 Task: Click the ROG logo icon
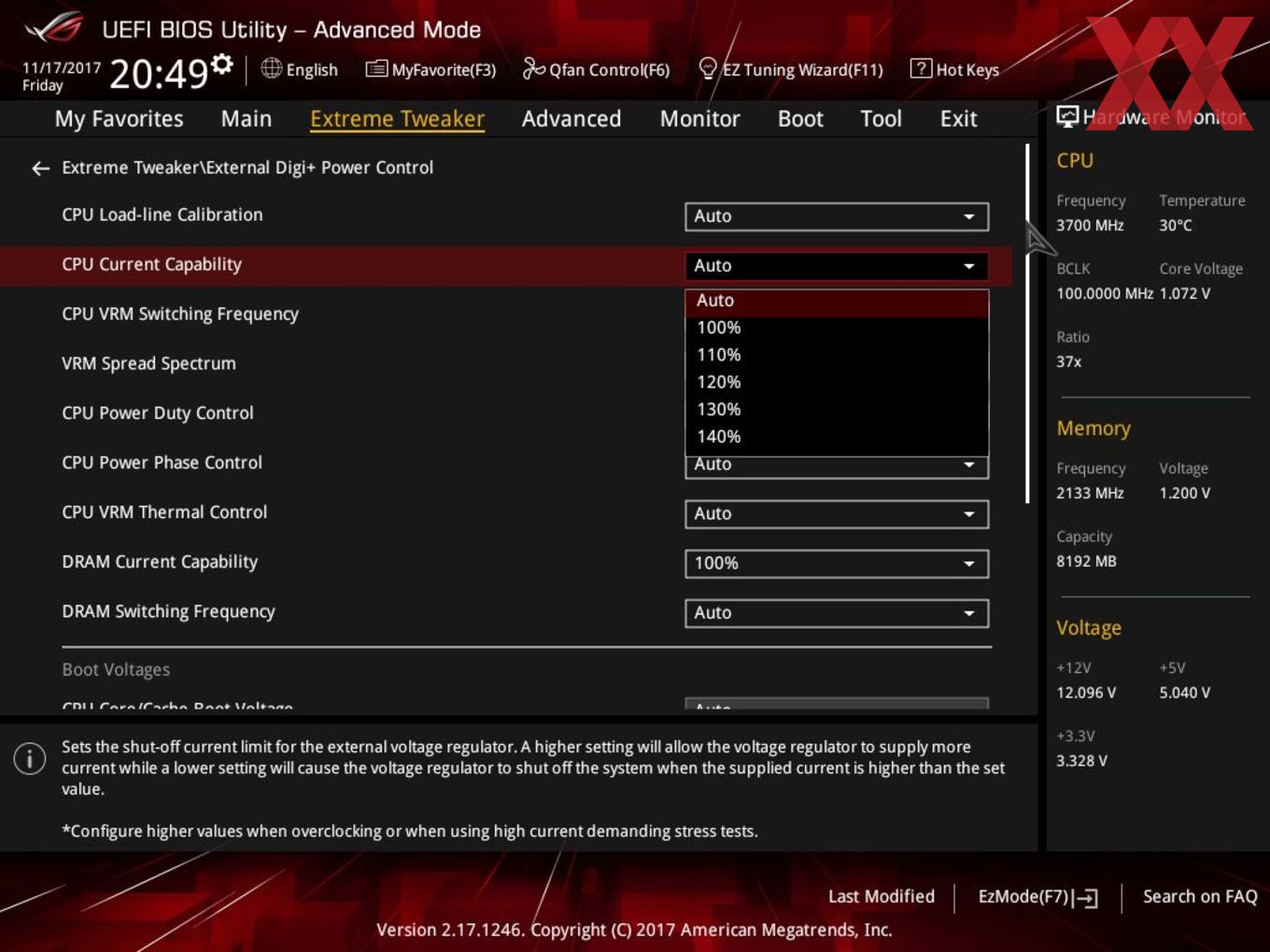(x=54, y=28)
